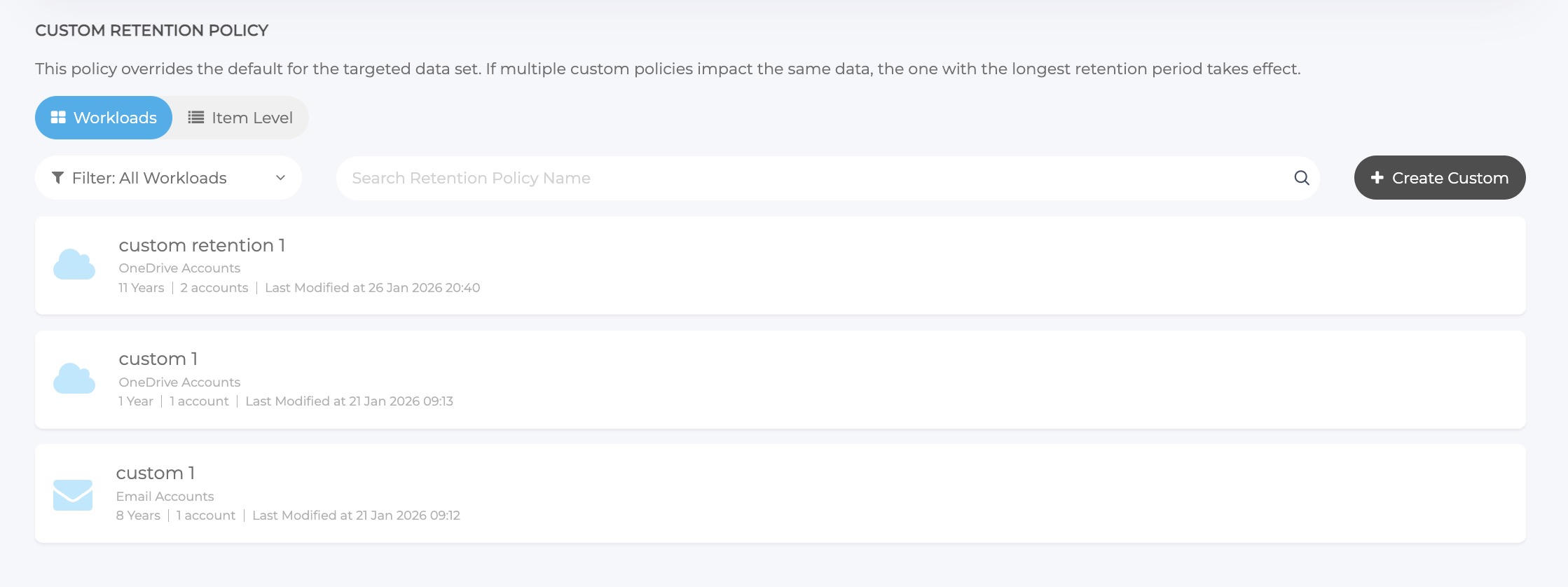Click envelope icon of Email Accounts policy
The height and width of the screenshot is (587, 1568).
click(73, 495)
